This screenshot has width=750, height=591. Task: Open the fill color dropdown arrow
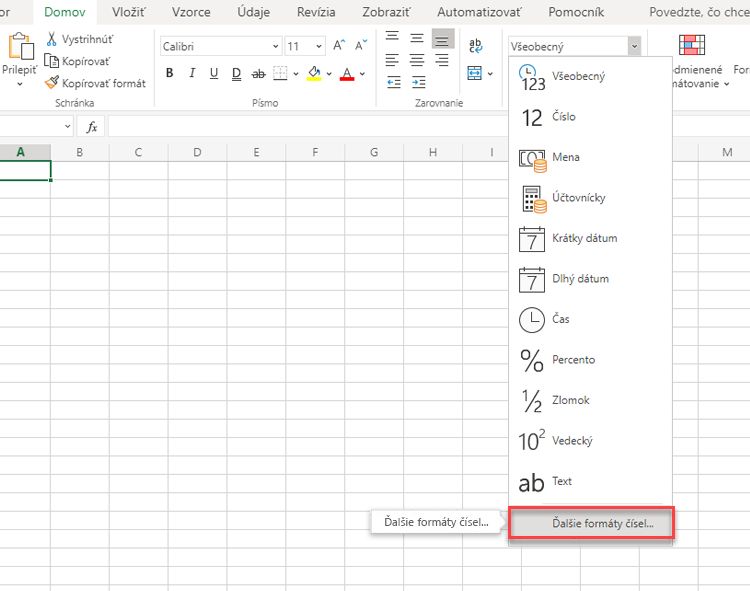pos(329,74)
